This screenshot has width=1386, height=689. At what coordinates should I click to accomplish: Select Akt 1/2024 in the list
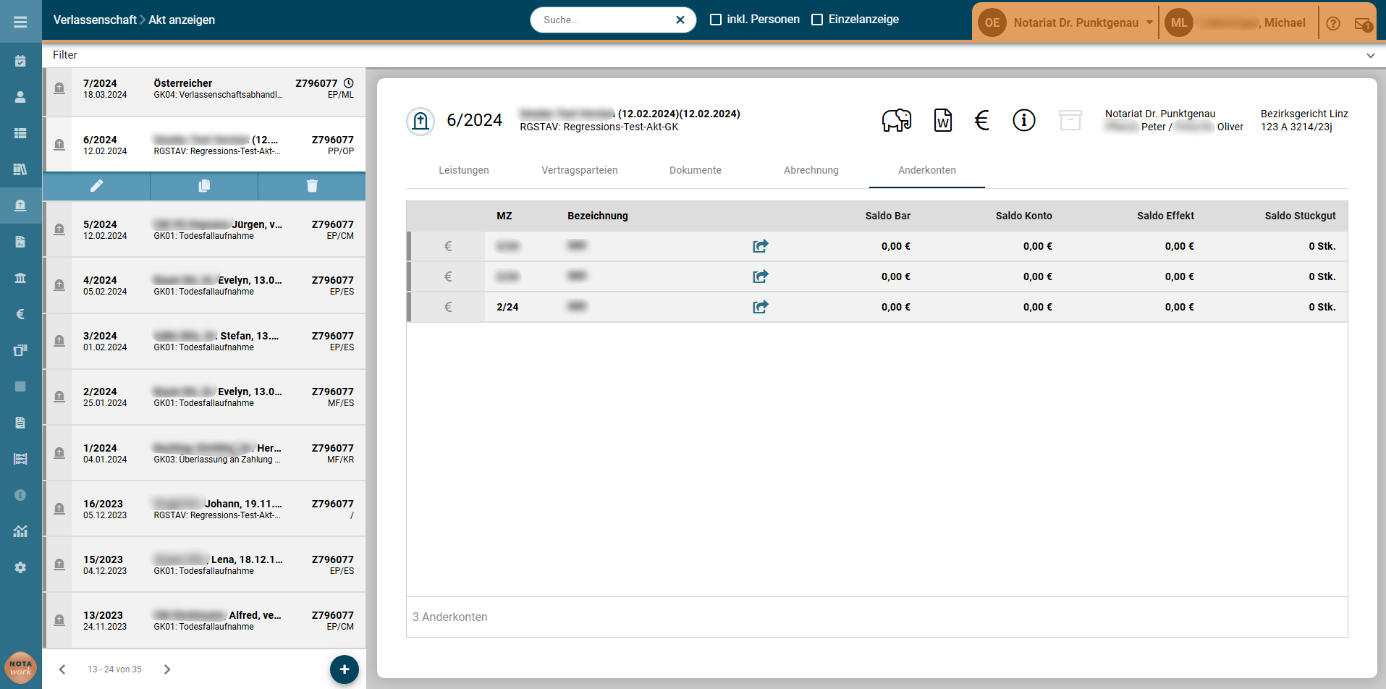pyautogui.click(x=204, y=454)
